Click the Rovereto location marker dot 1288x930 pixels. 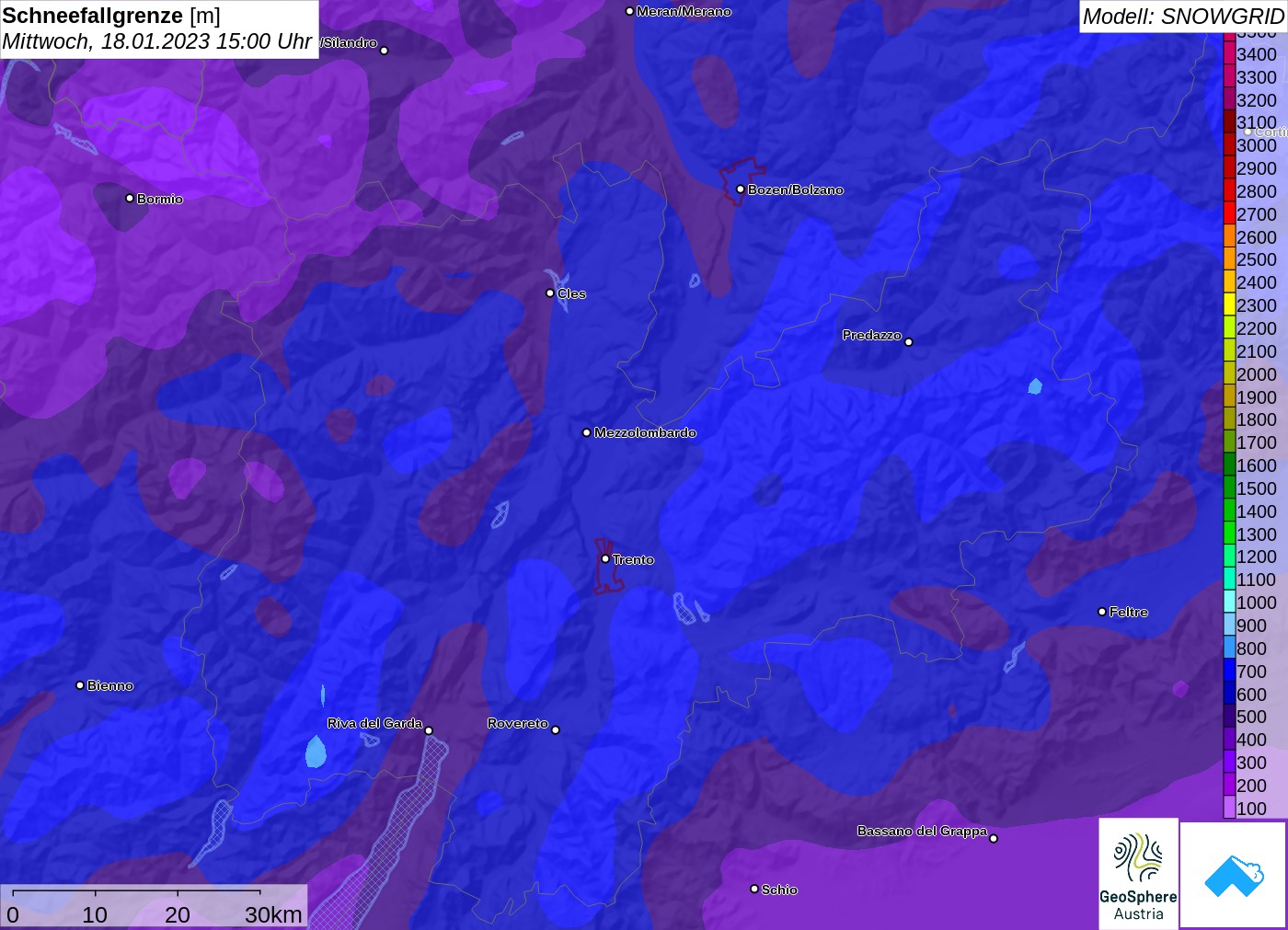coord(556,729)
